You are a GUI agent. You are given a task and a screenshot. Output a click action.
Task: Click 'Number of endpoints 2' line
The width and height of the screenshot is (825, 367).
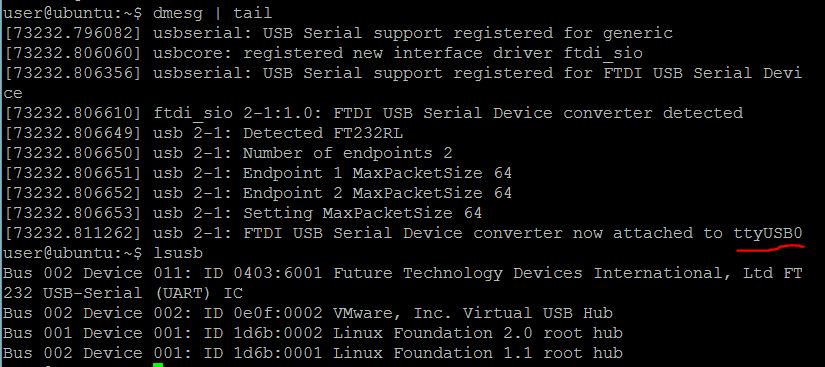tap(347, 153)
